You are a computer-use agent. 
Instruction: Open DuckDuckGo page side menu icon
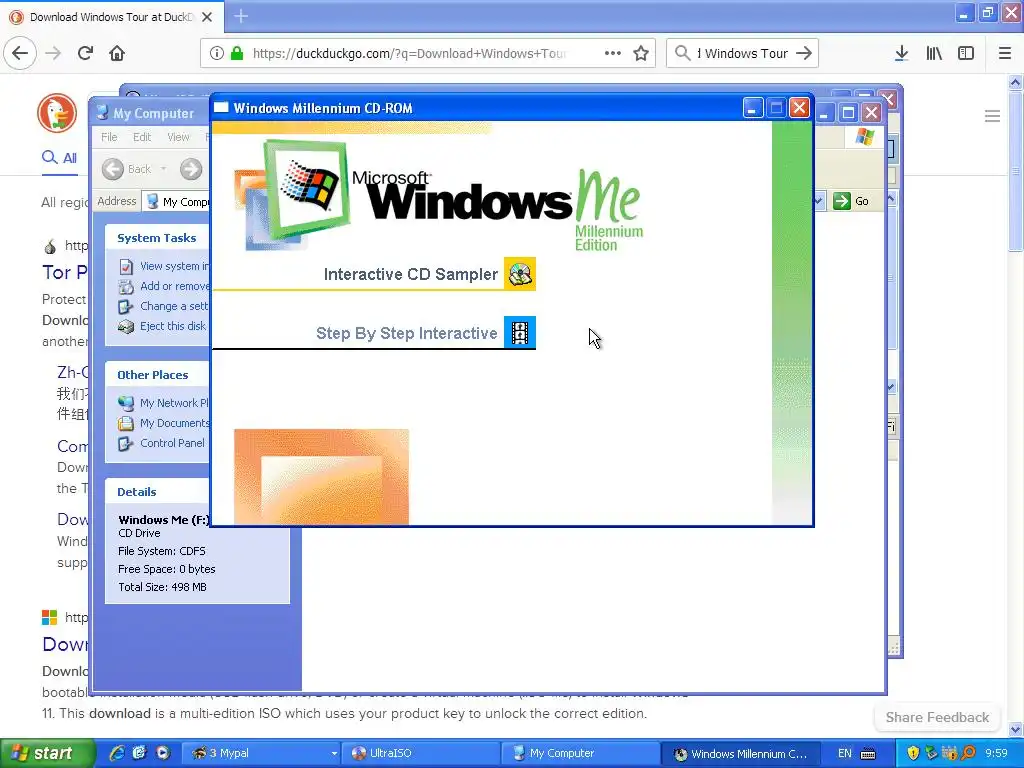[x=992, y=116]
